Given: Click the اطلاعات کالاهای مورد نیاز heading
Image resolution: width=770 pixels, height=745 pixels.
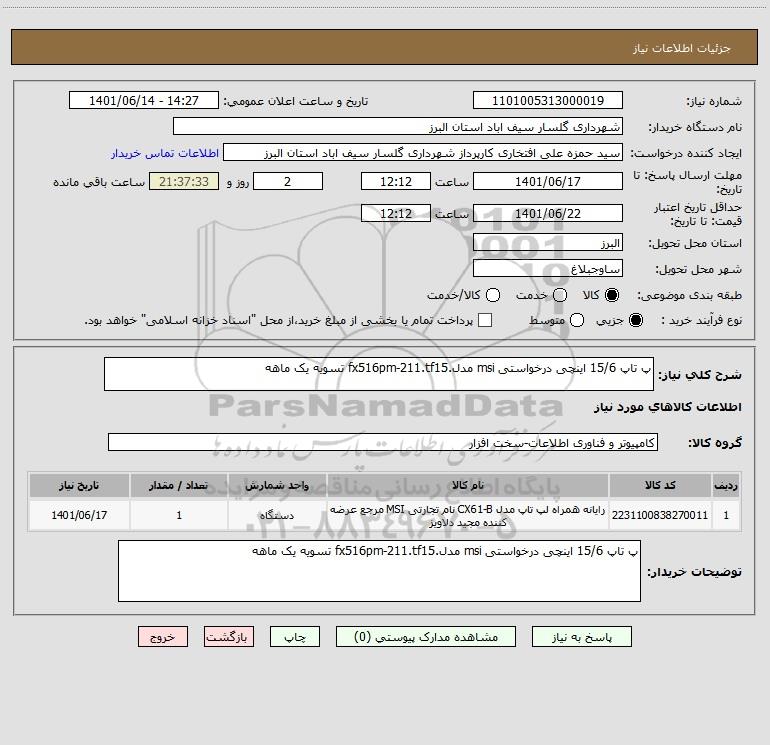Looking at the screenshot, I should (667, 407).
